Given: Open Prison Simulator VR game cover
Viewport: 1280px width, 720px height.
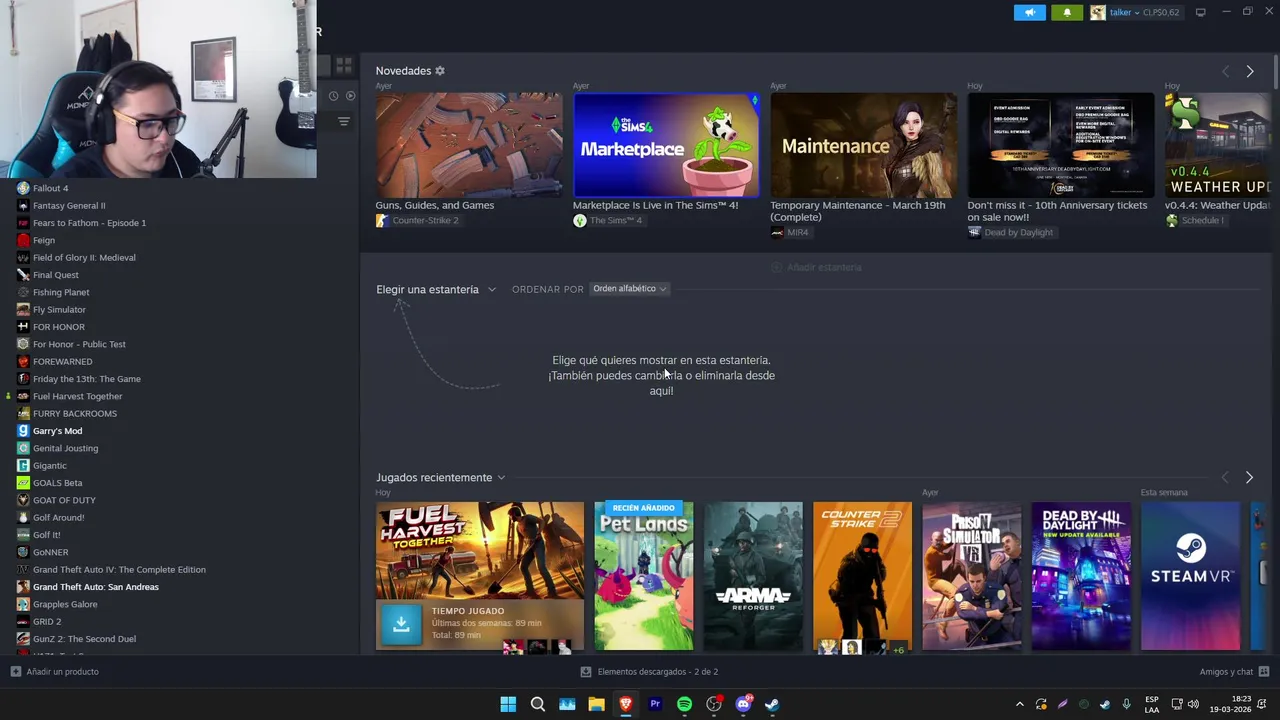Looking at the screenshot, I should pyautogui.click(x=971, y=576).
